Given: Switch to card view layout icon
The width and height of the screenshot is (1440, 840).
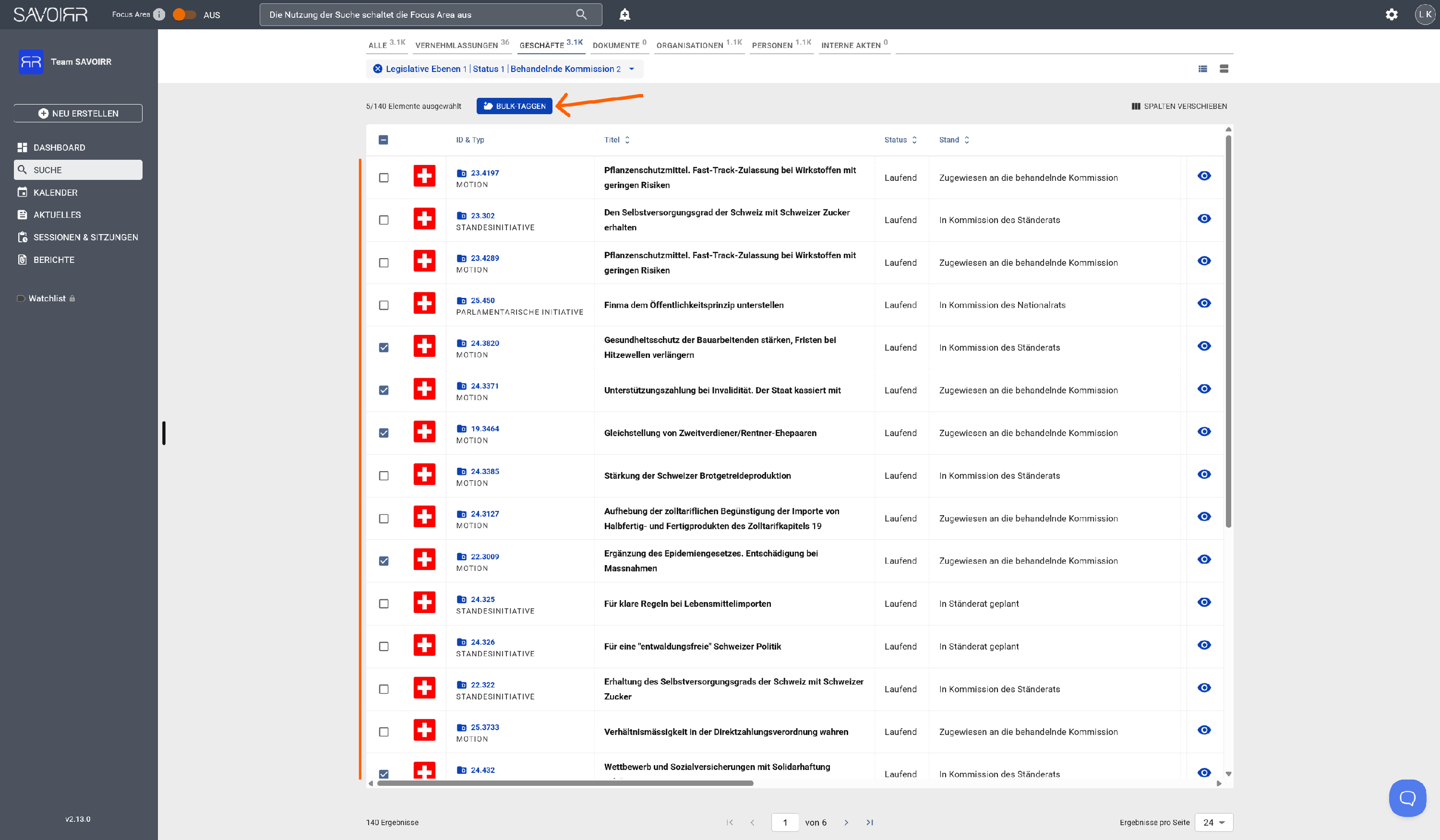Looking at the screenshot, I should click(1224, 69).
